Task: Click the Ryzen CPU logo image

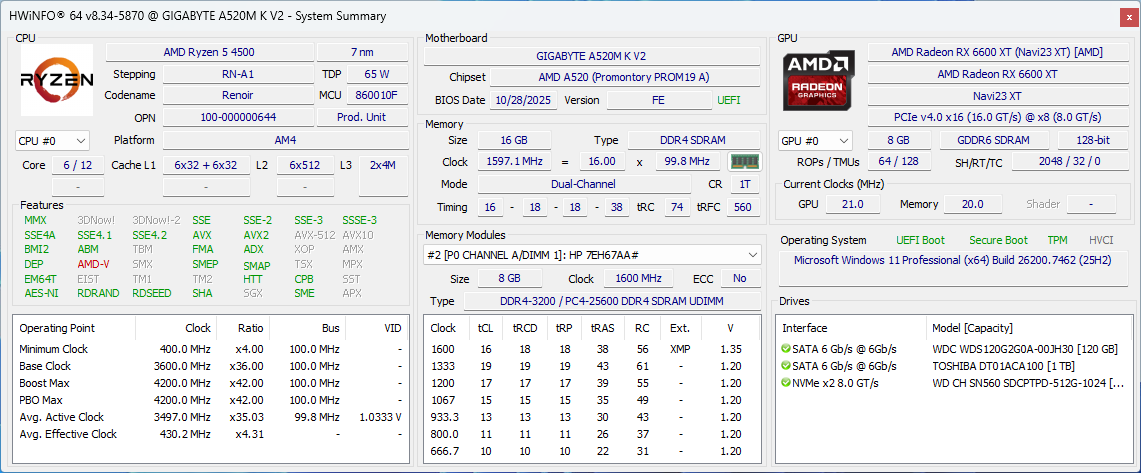Action: [x=57, y=80]
